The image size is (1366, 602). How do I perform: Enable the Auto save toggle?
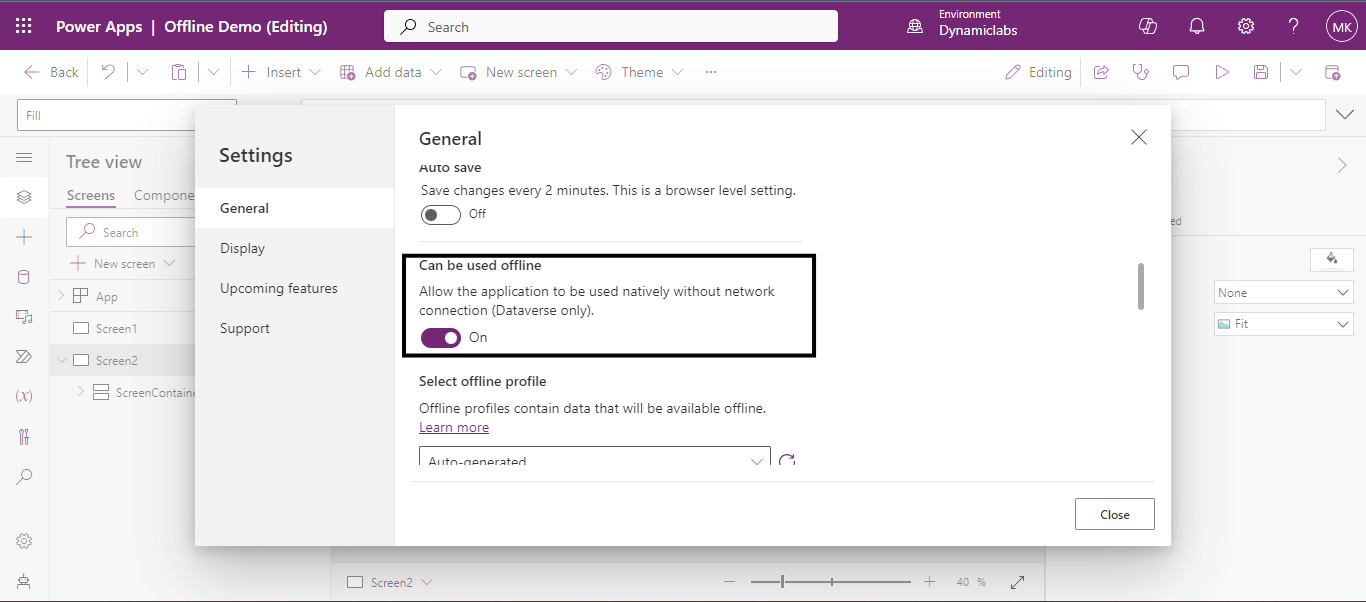(x=441, y=214)
